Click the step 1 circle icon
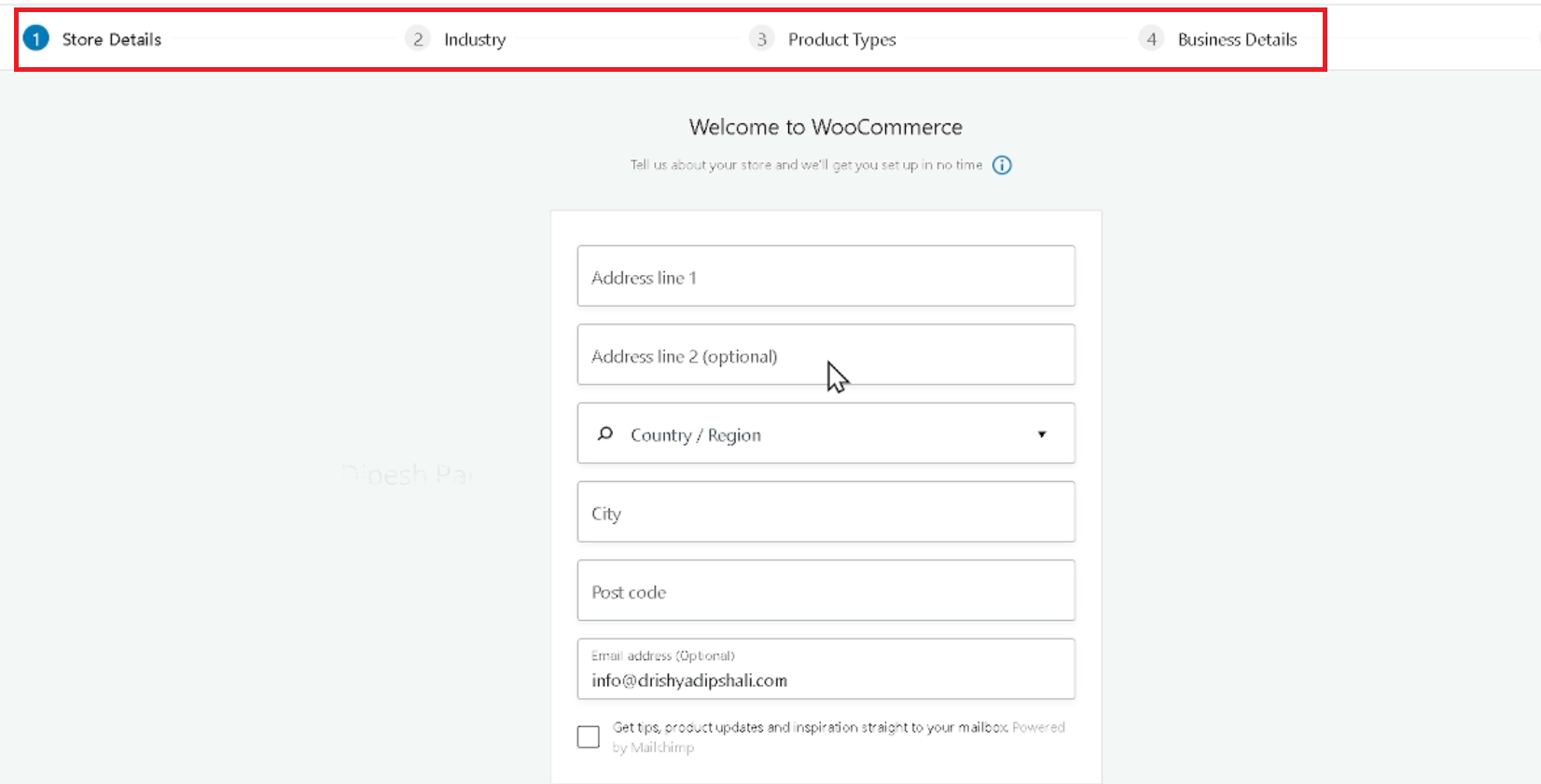This screenshot has width=1541, height=784. tap(35, 39)
